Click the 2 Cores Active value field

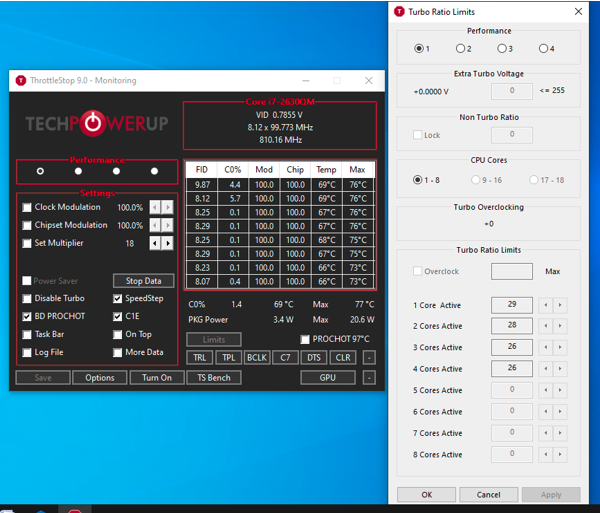pos(512,326)
